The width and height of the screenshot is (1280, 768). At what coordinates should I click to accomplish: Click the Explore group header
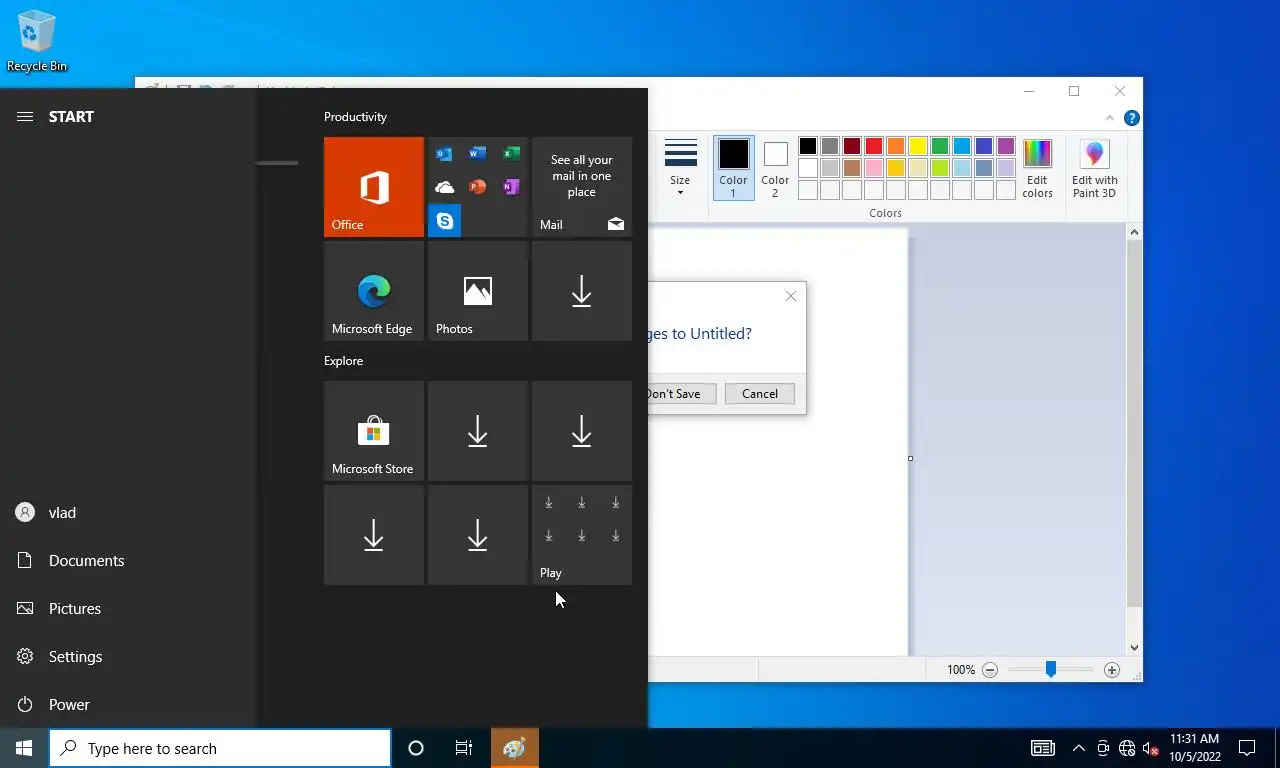tap(343, 361)
